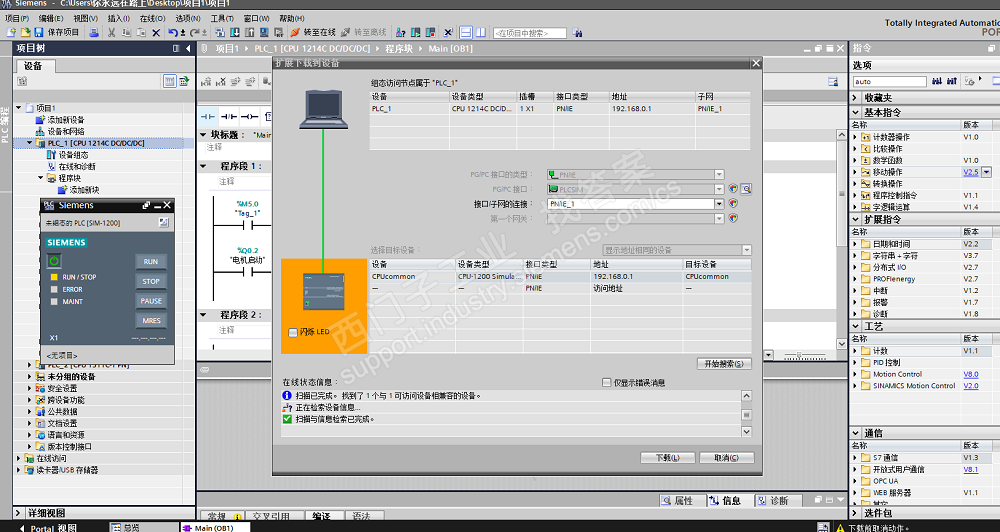Click the open project folder icon
Screen dimensions: 1000x532
[x=26, y=33]
